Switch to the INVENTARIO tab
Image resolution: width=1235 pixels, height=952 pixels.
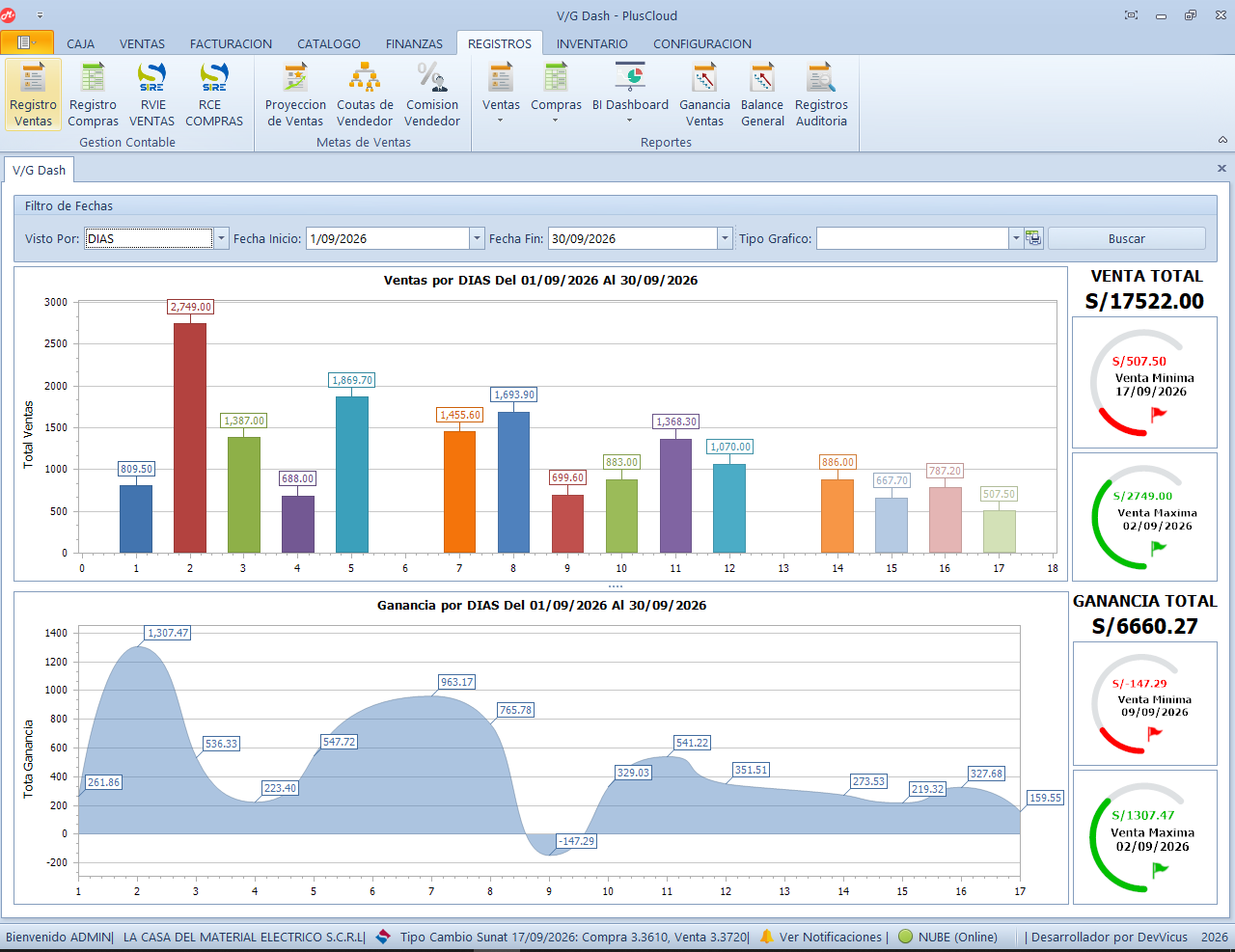click(591, 43)
